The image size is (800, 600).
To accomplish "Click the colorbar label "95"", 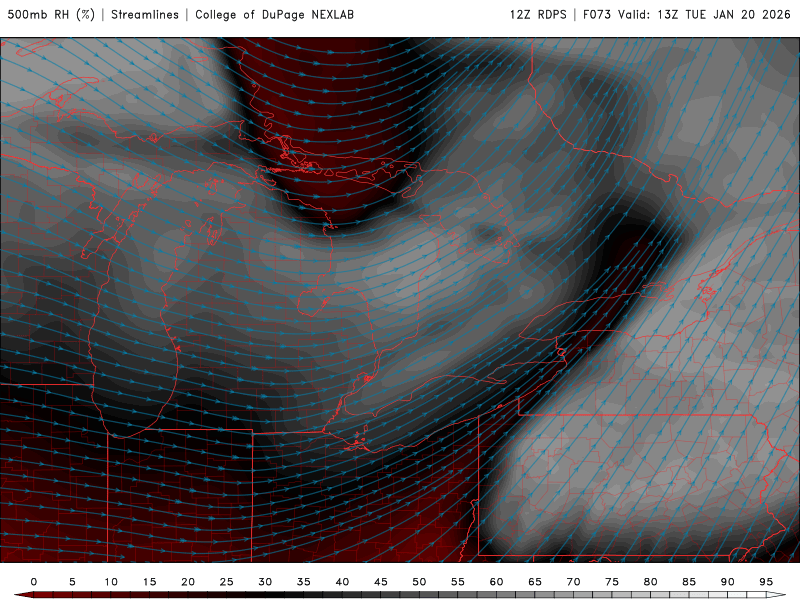I will pyautogui.click(x=766, y=582).
